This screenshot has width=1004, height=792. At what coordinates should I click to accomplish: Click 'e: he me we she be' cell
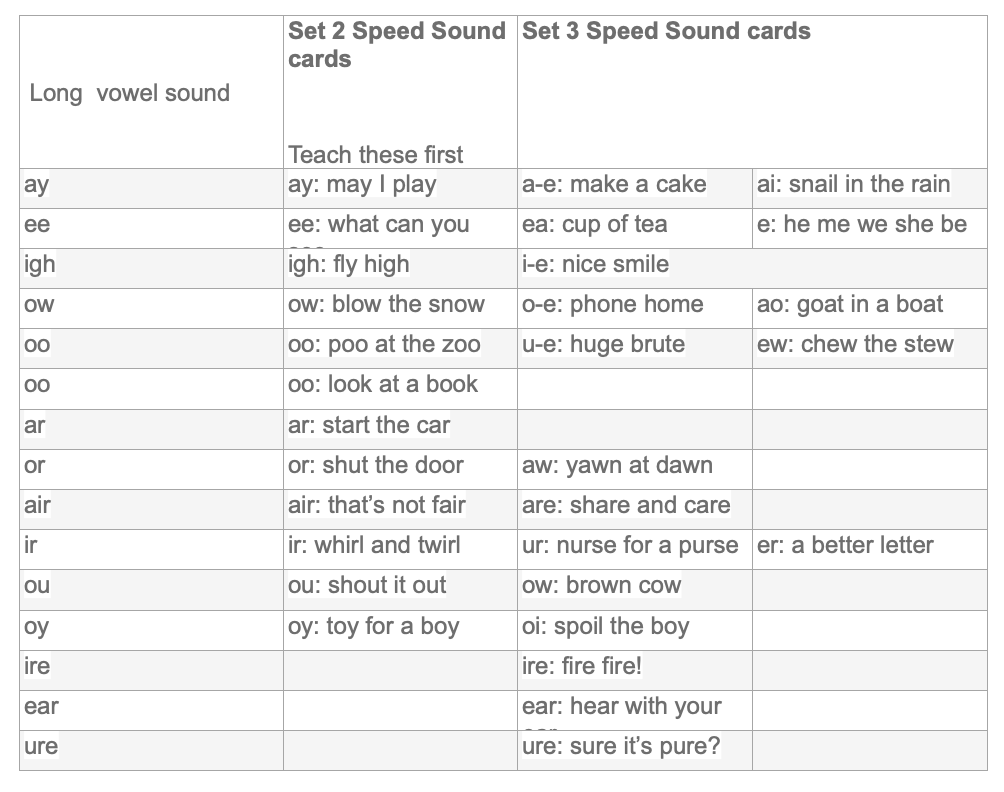coord(862,225)
